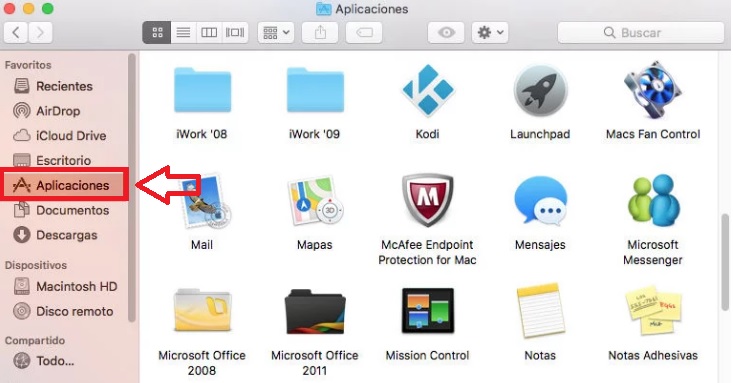This screenshot has width=733, height=383.
Task: Launch the Kodi application
Action: coord(428,90)
